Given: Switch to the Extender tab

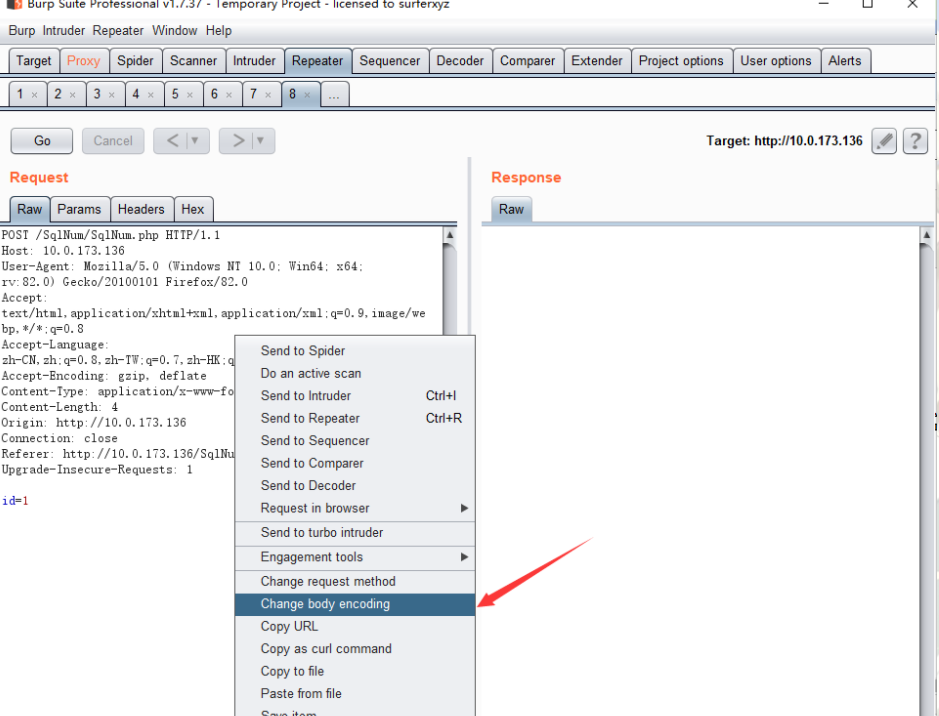Looking at the screenshot, I should pyautogui.click(x=597, y=61).
